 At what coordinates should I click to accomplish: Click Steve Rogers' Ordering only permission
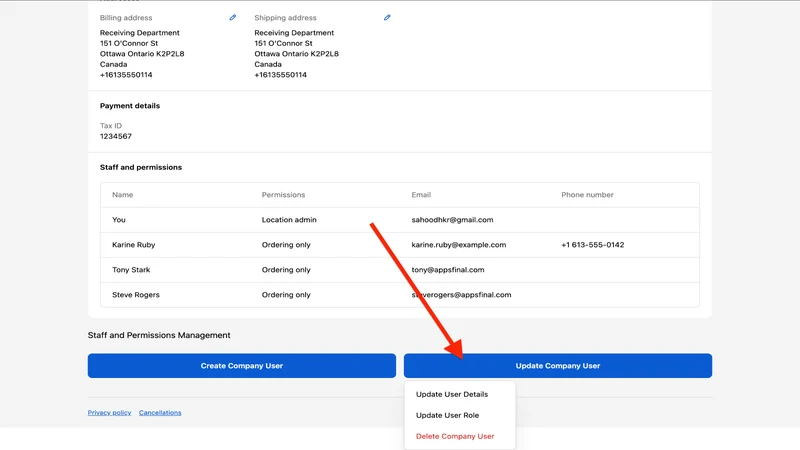click(x=286, y=295)
